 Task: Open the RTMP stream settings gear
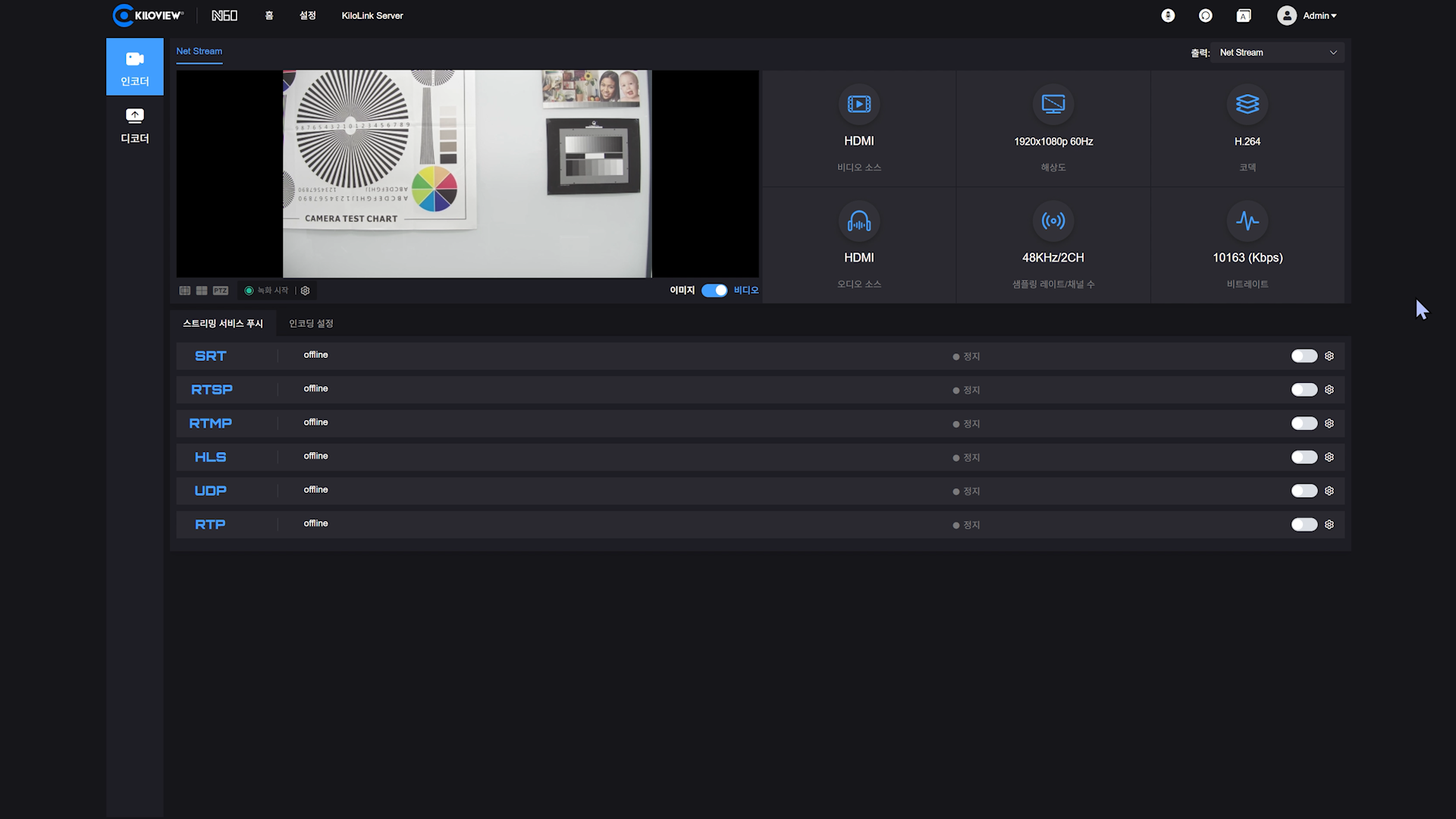[1329, 424]
